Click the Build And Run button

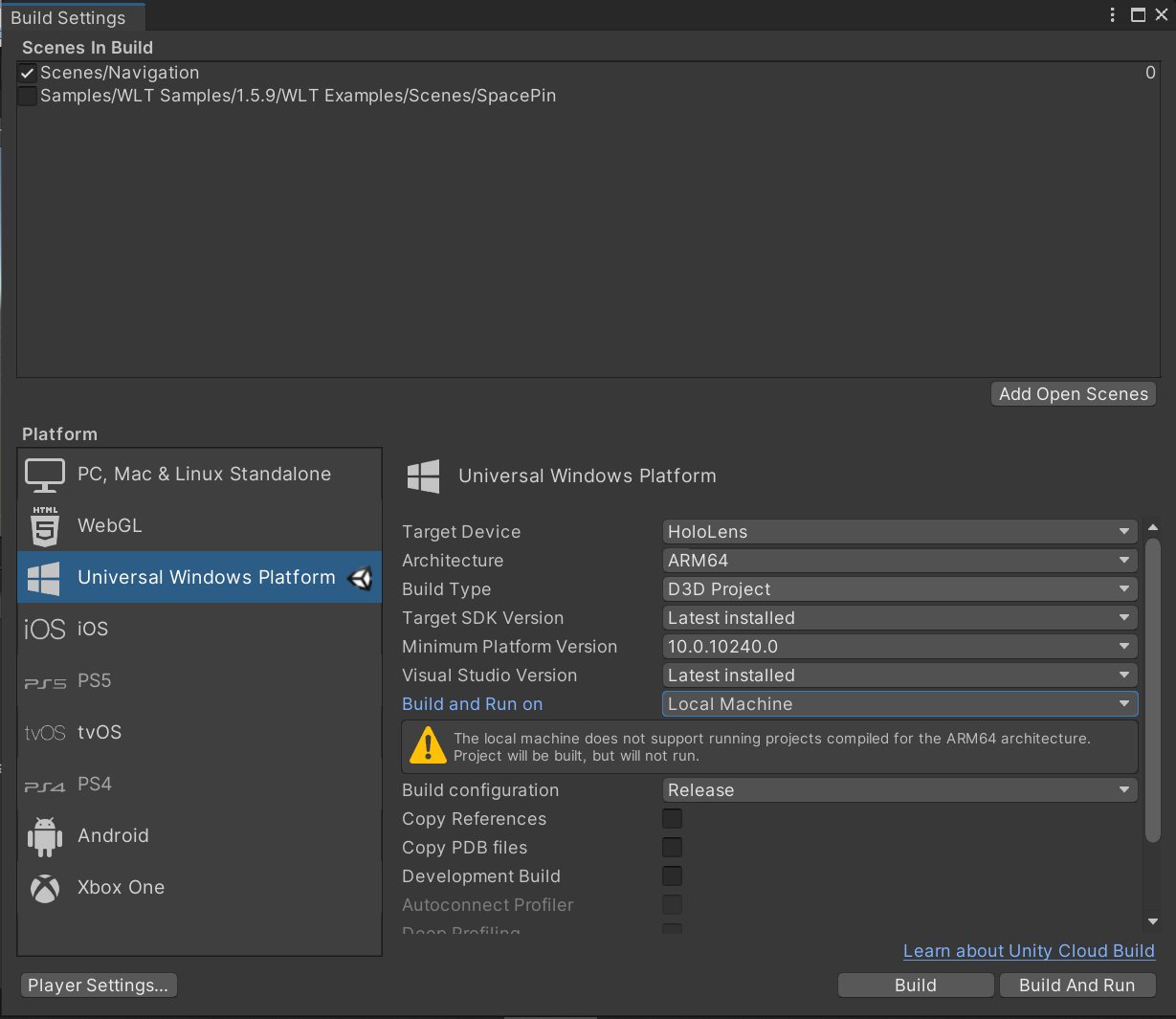click(1077, 985)
